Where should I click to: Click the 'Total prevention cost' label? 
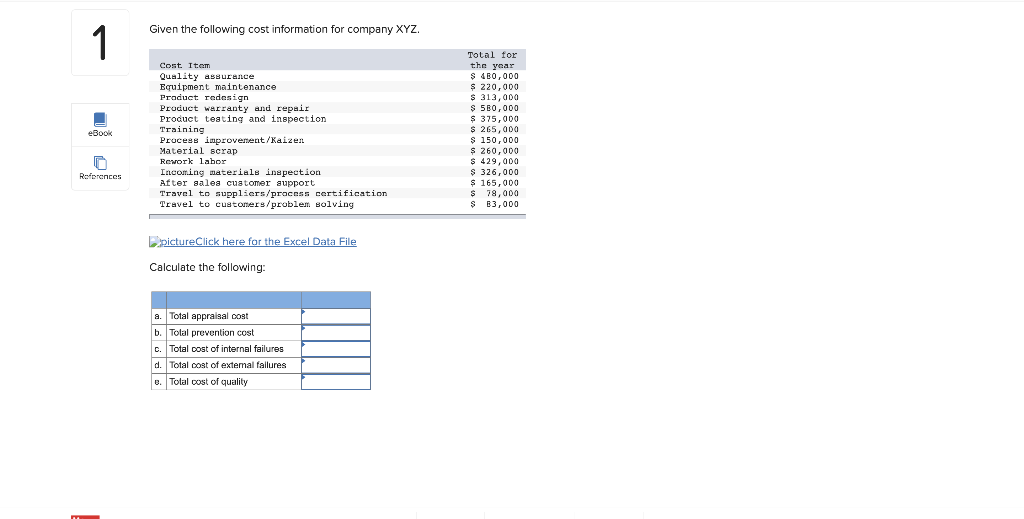pyautogui.click(x=212, y=332)
